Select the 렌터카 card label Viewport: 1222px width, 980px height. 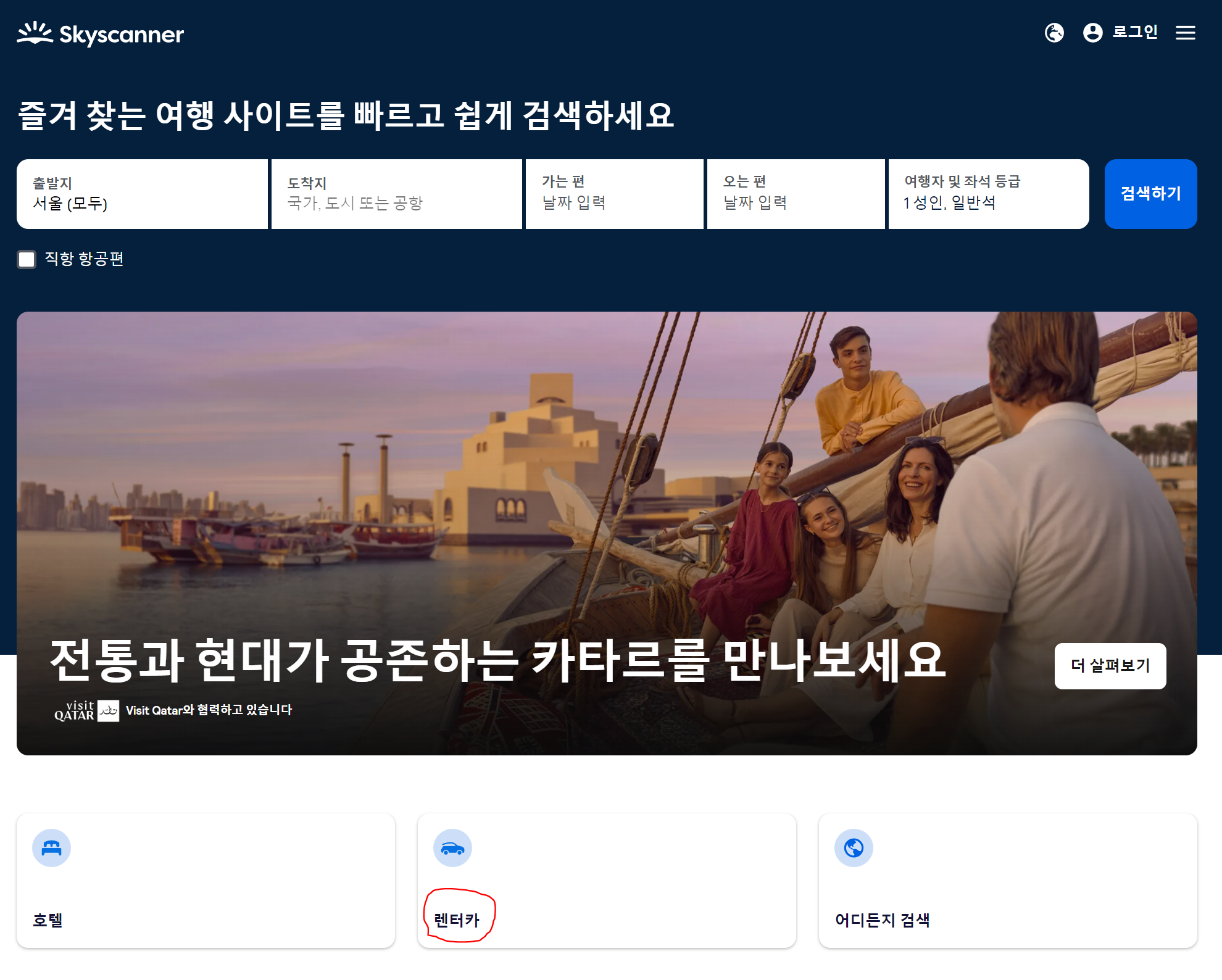(x=457, y=920)
